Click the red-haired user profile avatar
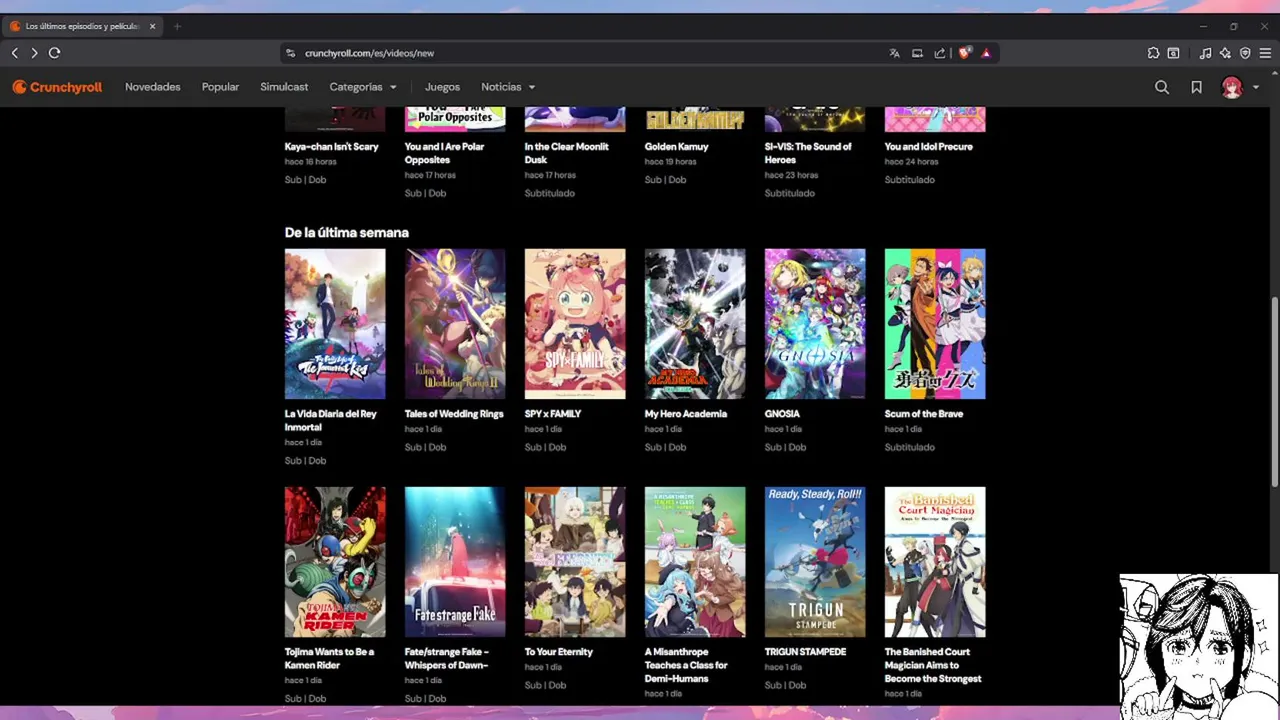1280x720 pixels. coord(1232,87)
